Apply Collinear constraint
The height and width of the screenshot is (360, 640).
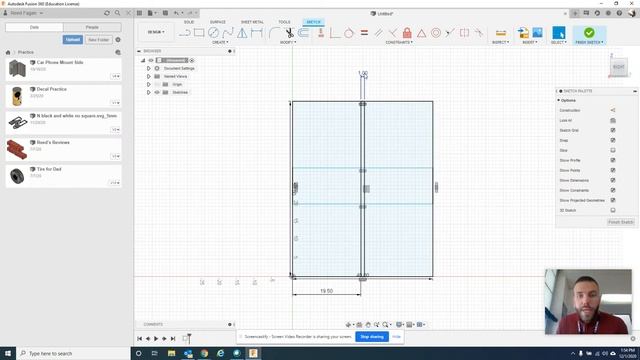450,33
